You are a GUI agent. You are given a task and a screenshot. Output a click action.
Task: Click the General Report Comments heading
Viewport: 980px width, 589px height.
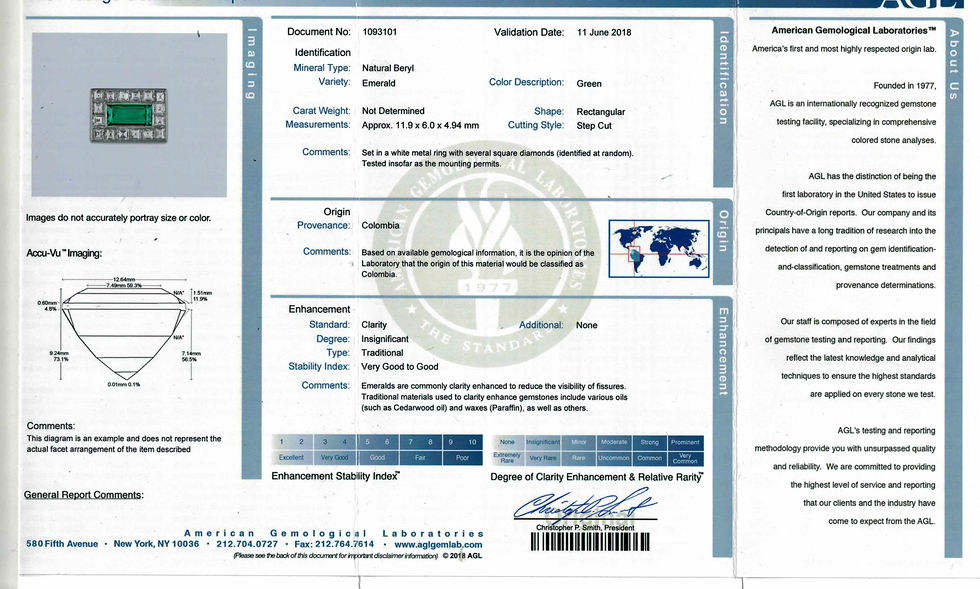tap(84, 495)
